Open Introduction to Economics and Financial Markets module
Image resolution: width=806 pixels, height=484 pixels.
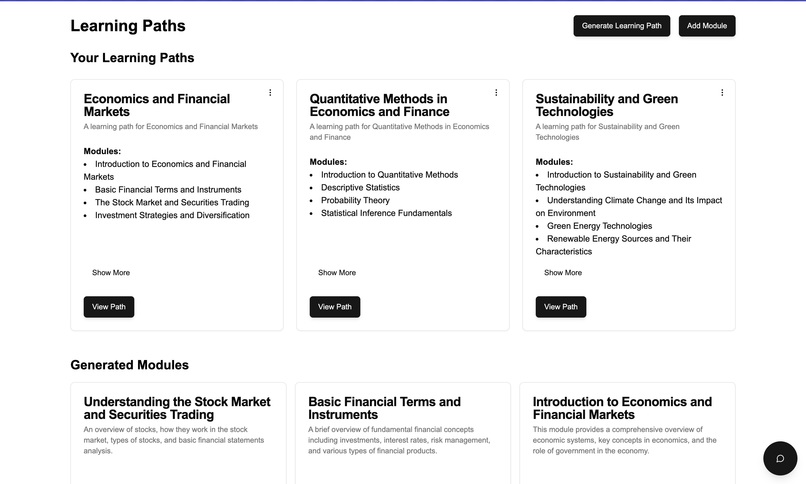click(x=627, y=433)
